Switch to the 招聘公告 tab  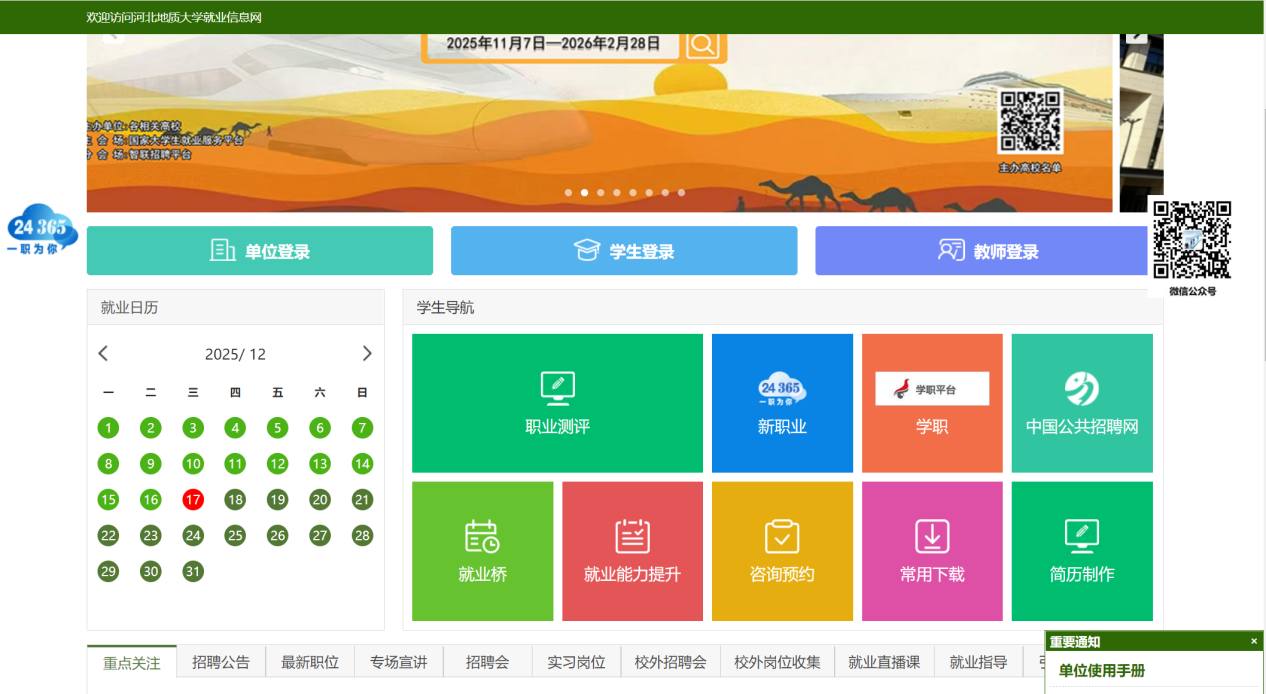[x=221, y=662]
